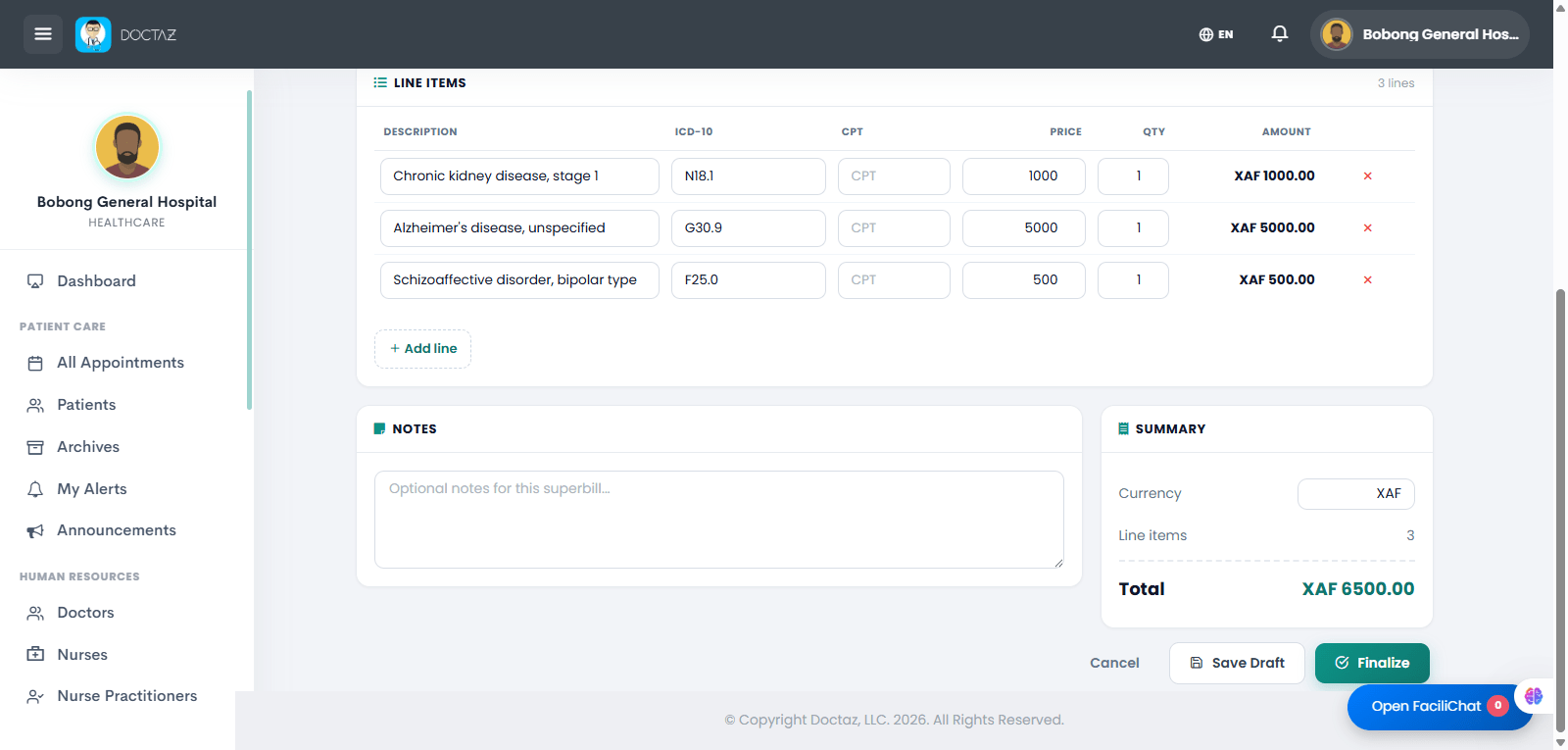Screen dimensions: 1568x750
Task: Open the notifications bell
Action: click(x=1280, y=33)
